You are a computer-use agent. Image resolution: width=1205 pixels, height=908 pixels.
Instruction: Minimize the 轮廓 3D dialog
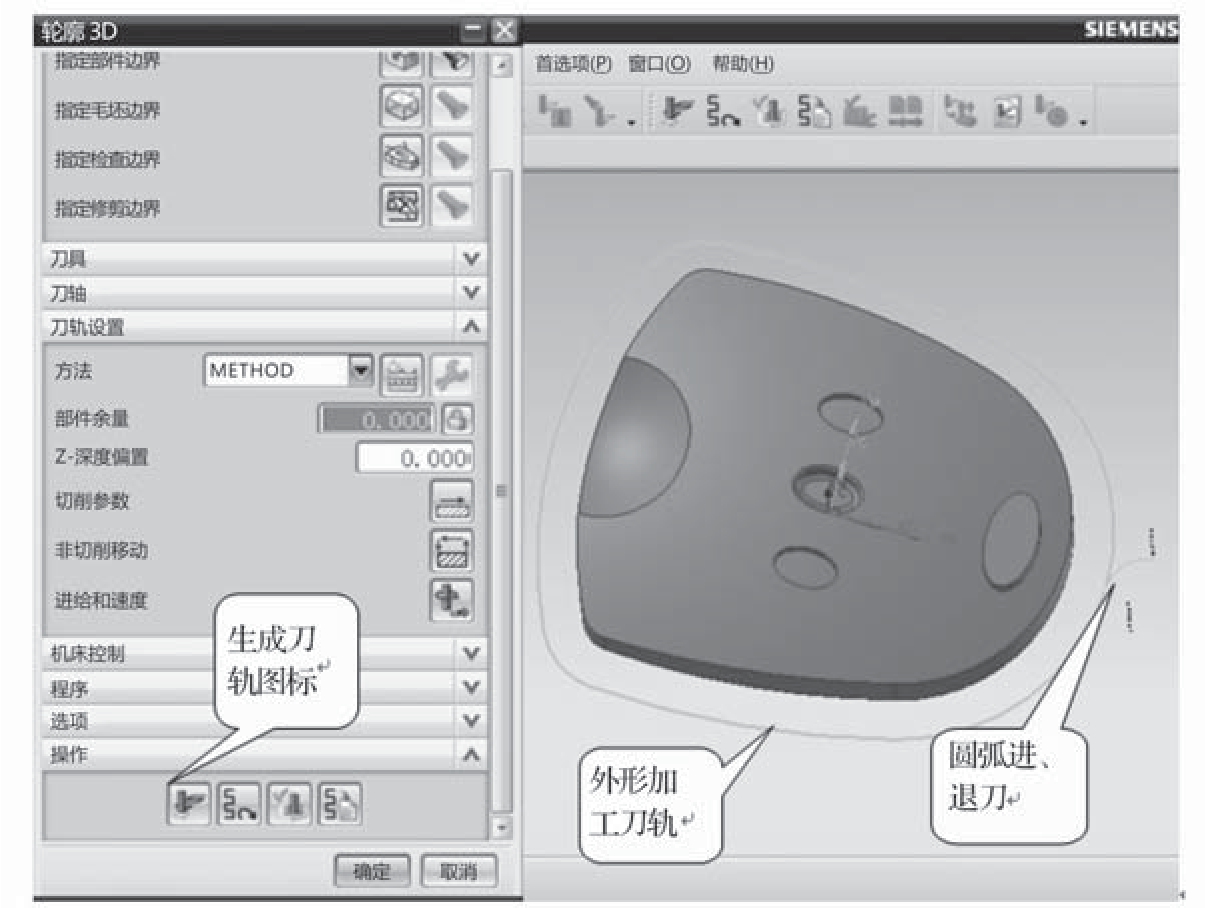[x=474, y=30]
